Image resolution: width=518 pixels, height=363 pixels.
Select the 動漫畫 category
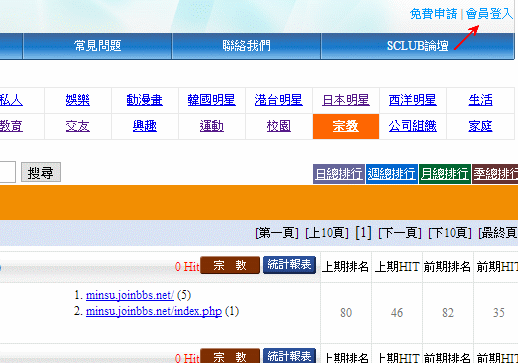tap(145, 100)
